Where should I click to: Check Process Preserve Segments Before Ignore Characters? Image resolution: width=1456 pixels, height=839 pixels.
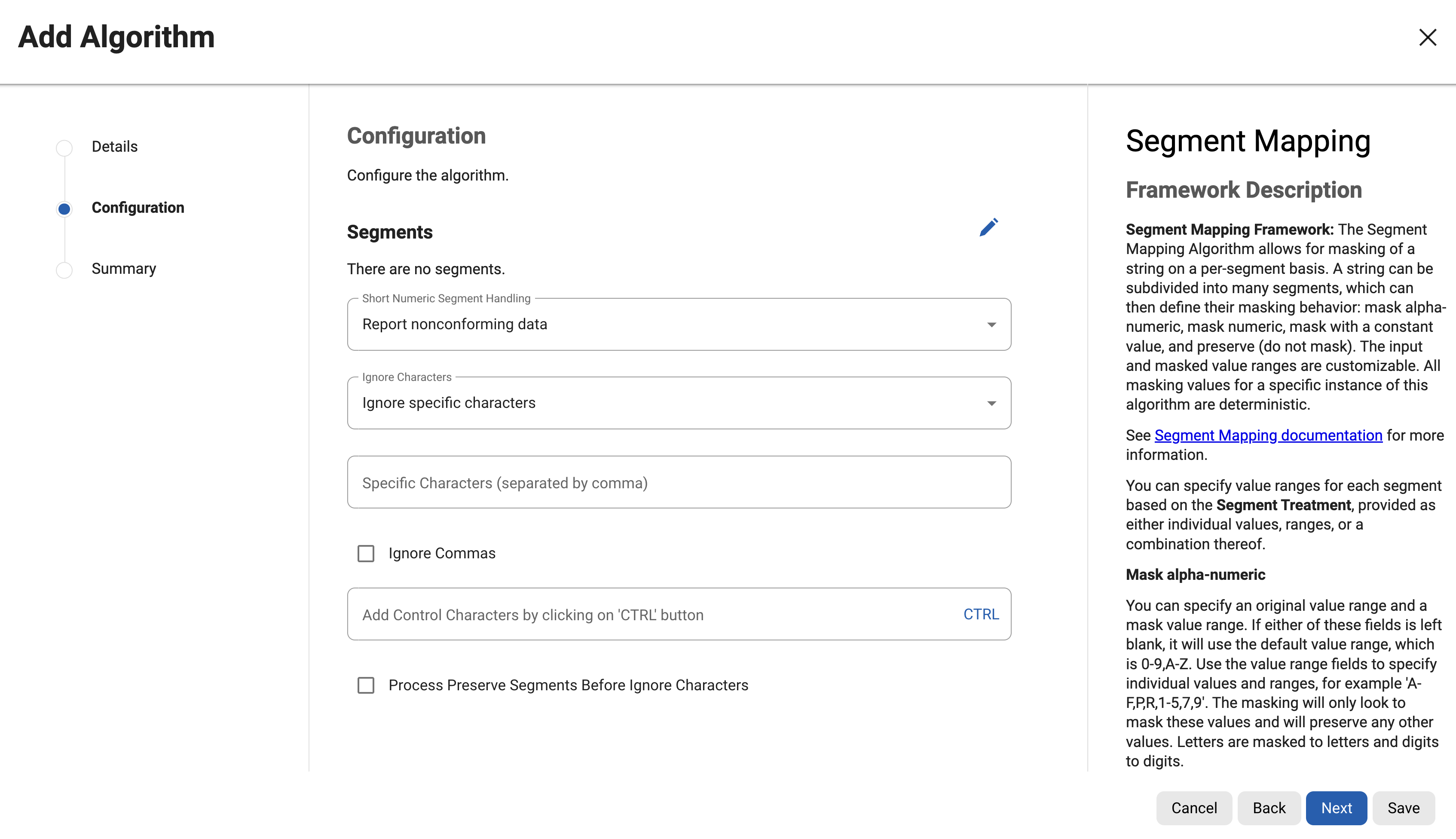[x=366, y=685]
